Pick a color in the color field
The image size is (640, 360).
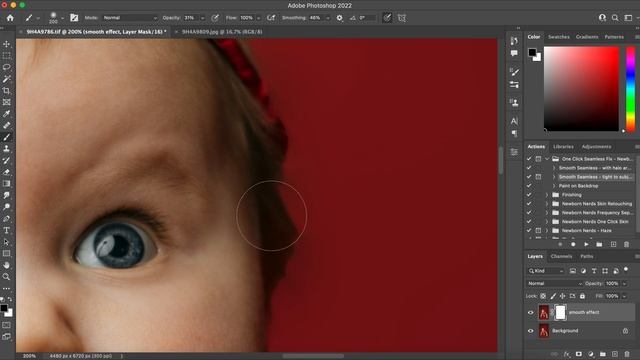click(581, 89)
